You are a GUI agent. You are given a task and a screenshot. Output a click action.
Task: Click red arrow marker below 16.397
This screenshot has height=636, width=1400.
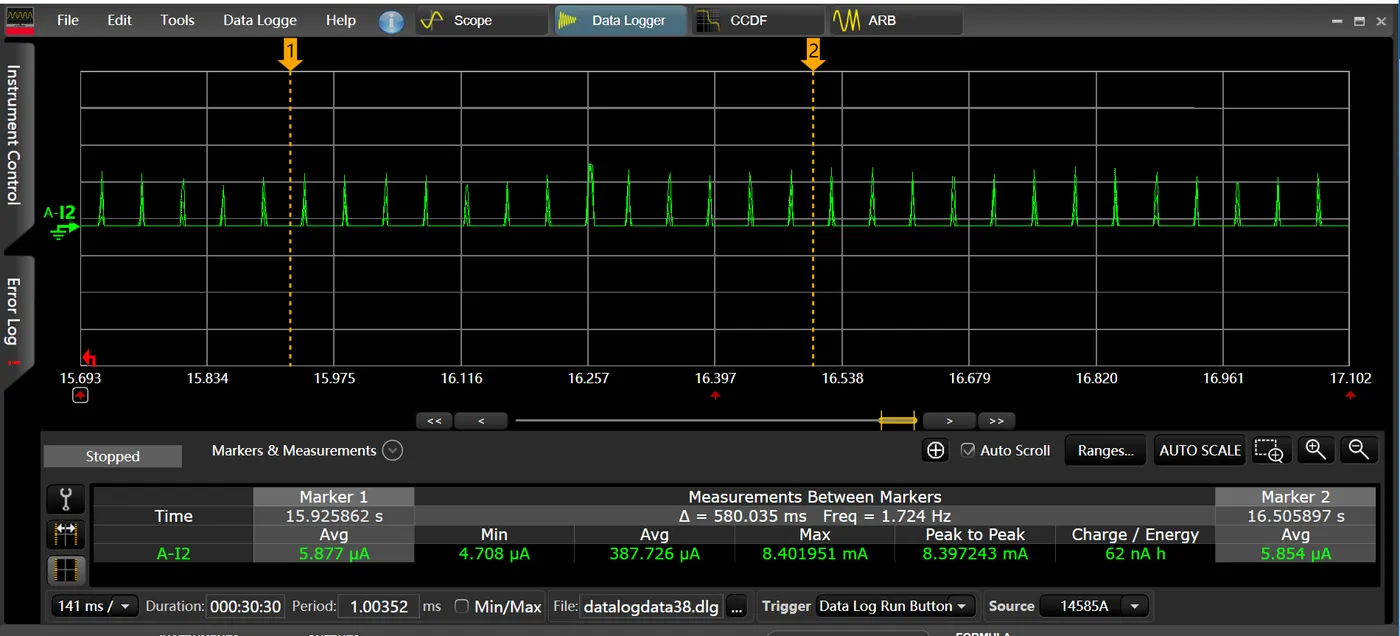point(715,395)
